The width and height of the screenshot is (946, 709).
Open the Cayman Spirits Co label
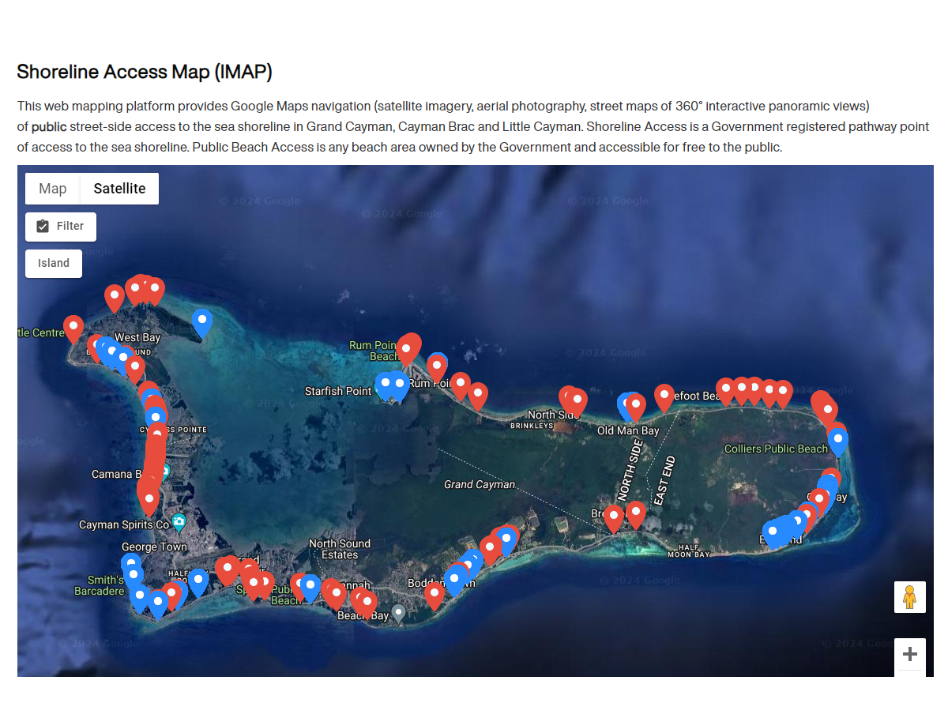coord(124,525)
